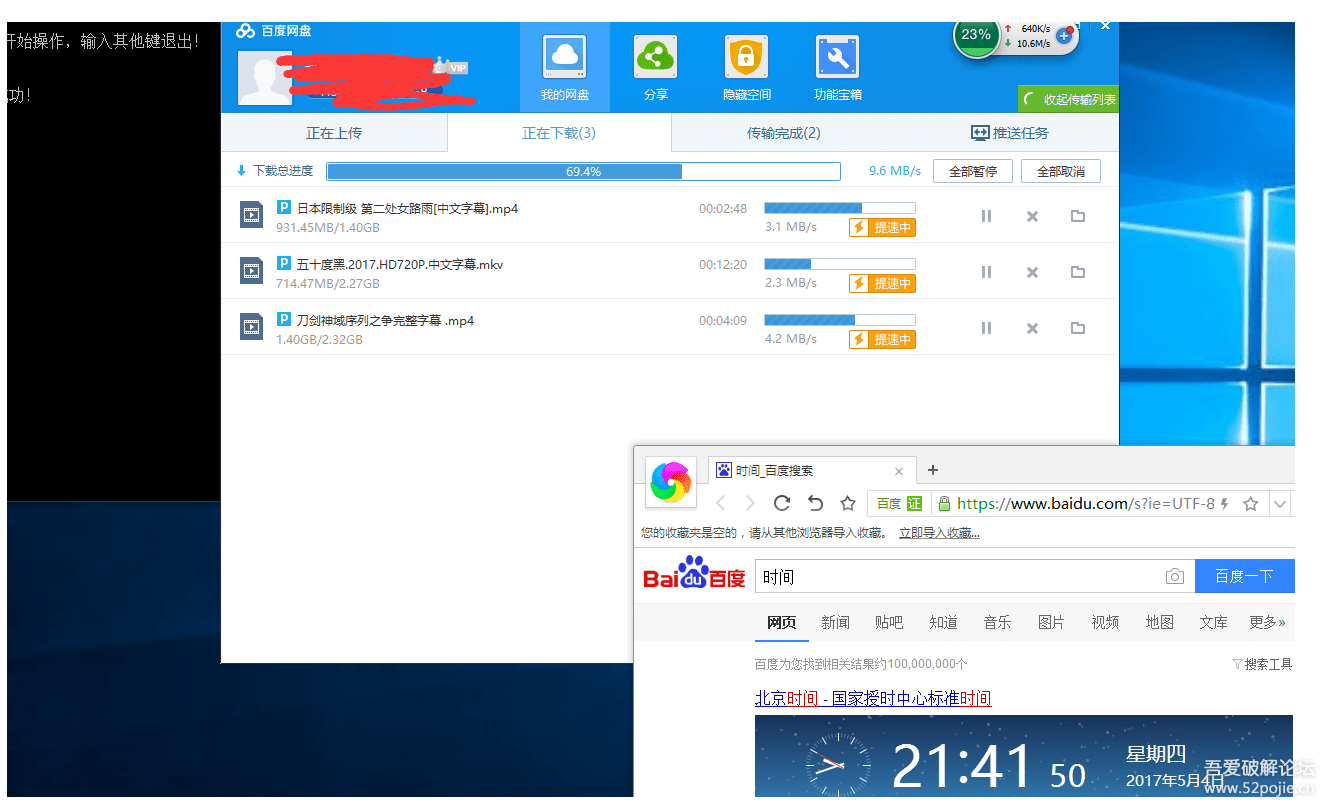
Task: Open 我的网盘 in Baidu Netdisk
Action: click(x=565, y=68)
